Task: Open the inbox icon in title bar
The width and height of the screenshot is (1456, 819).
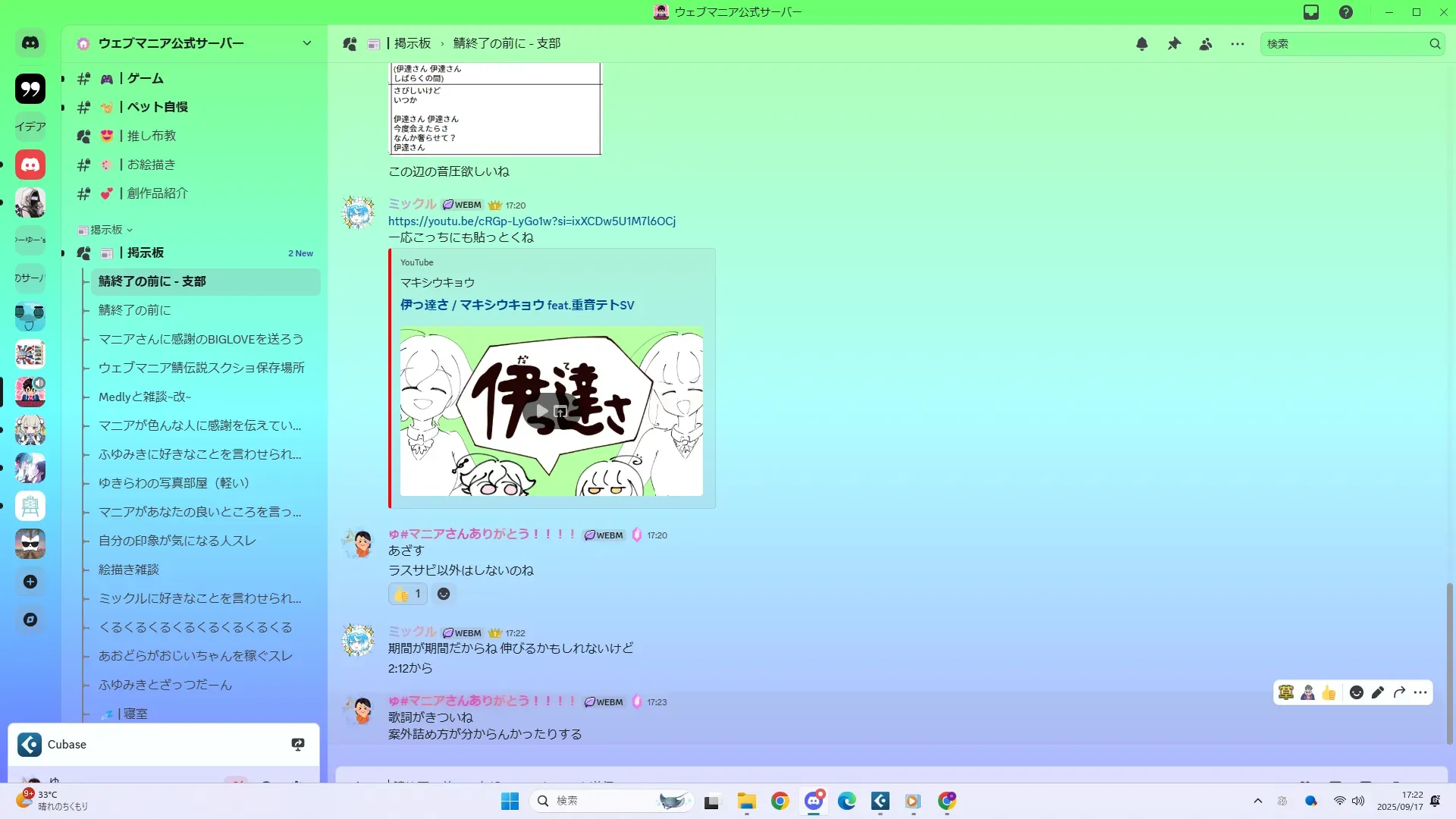Action: pyautogui.click(x=1311, y=12)
